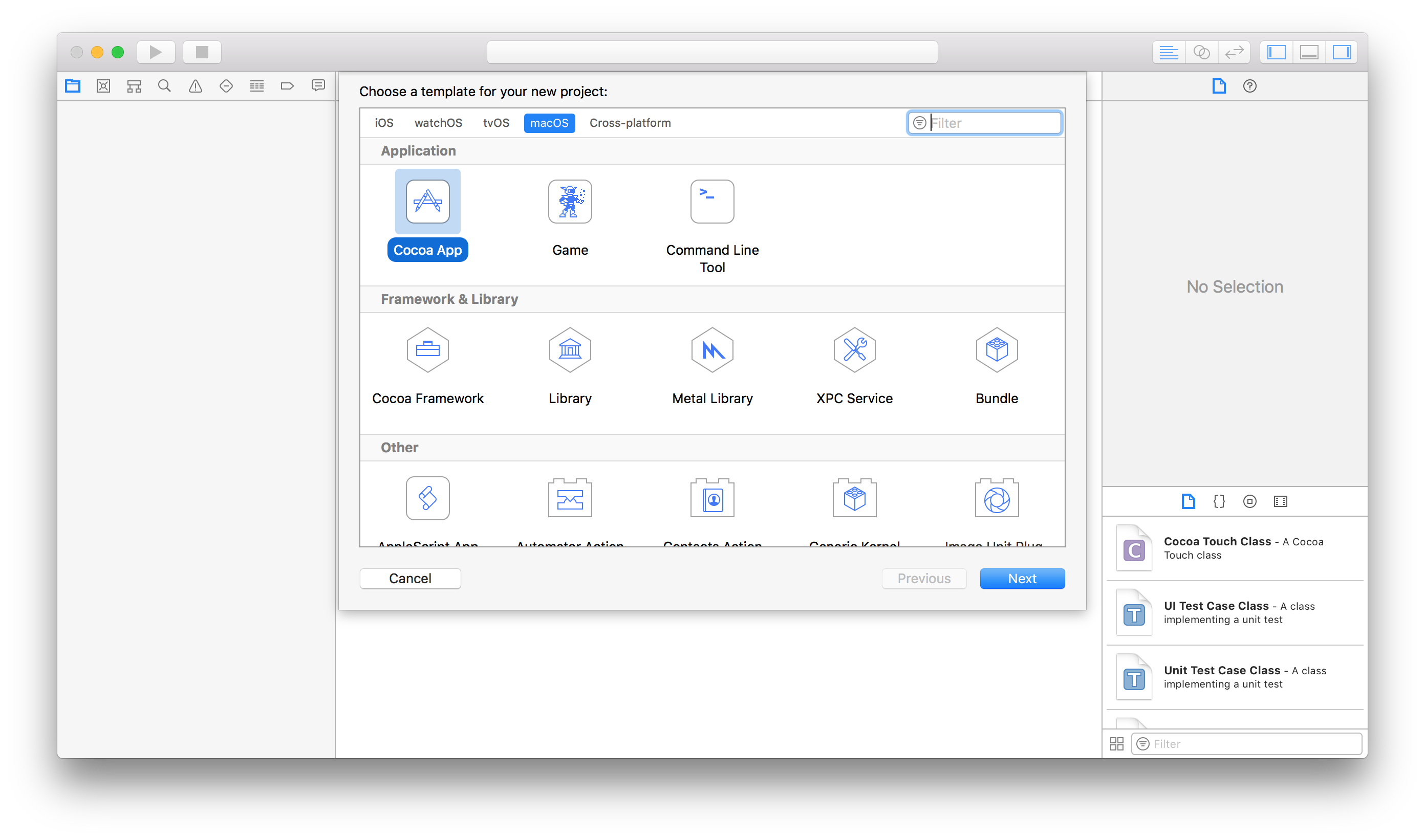This screenshot has height=840, width=1425.
Task: Open the Project navigator folder icon
Action: pos(73,86)
